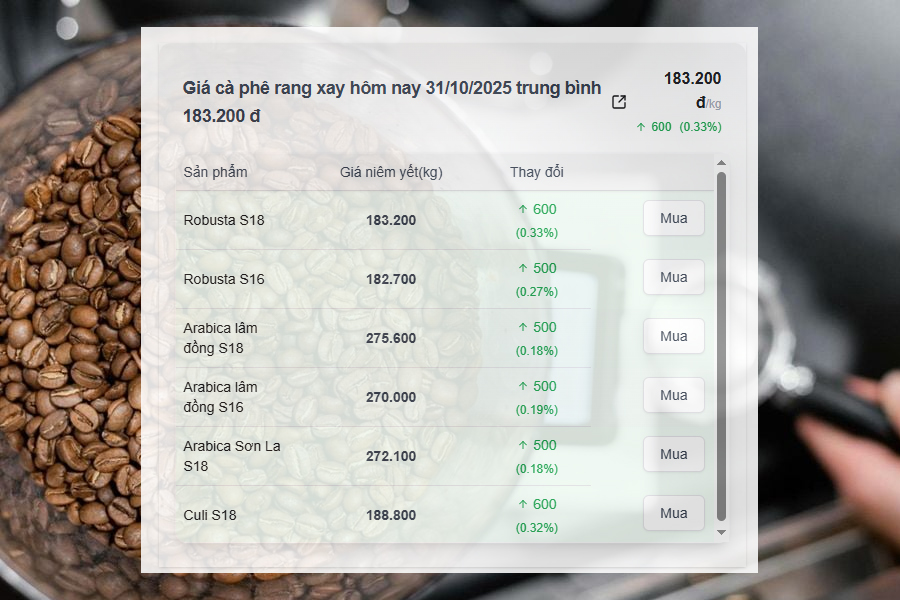This screenshot has height=600, width=900.
Task: Click the scrollbar up arrow
Action: click(x=721, y=163)
